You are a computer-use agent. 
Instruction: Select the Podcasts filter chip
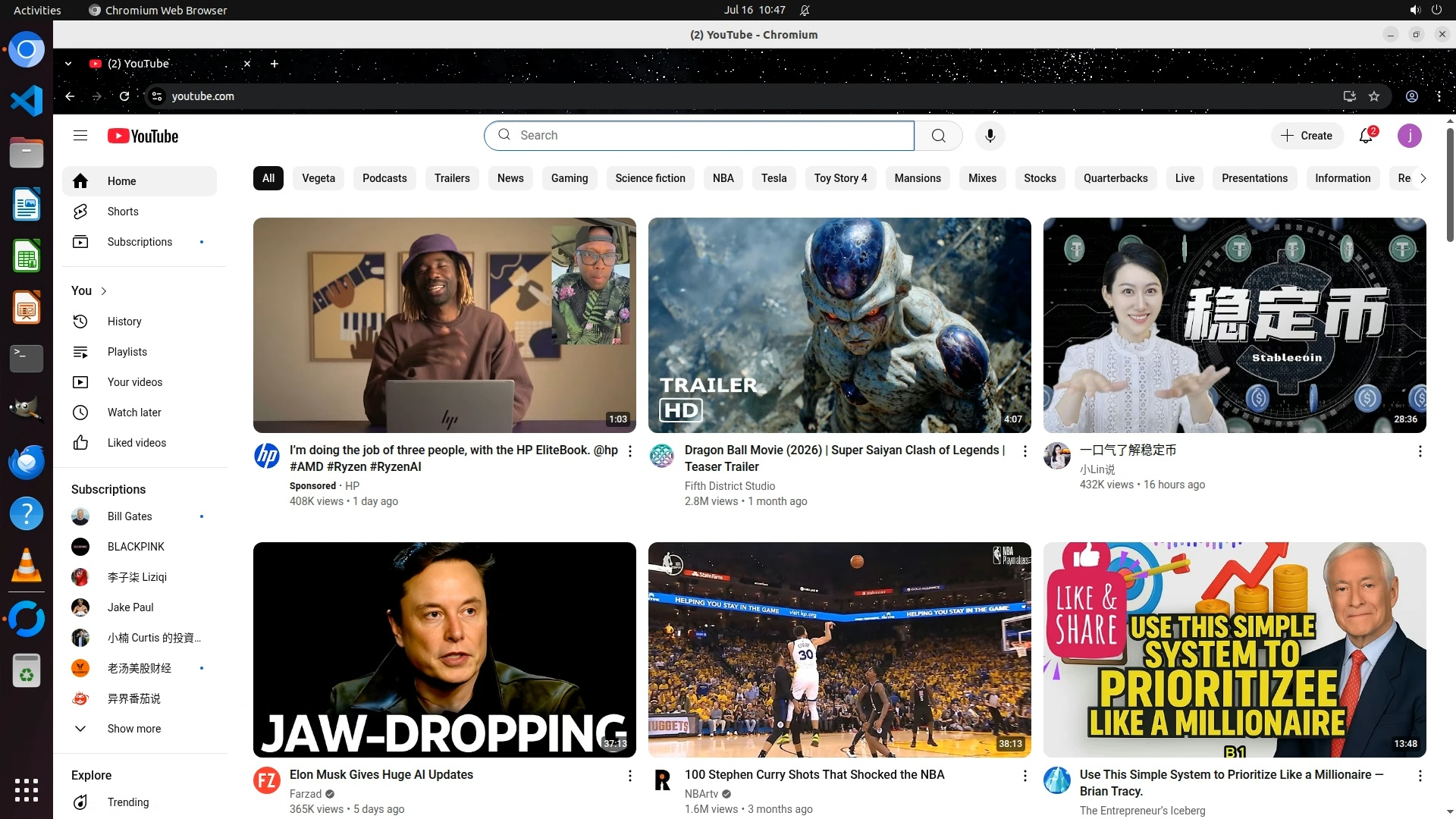[384, 178]
